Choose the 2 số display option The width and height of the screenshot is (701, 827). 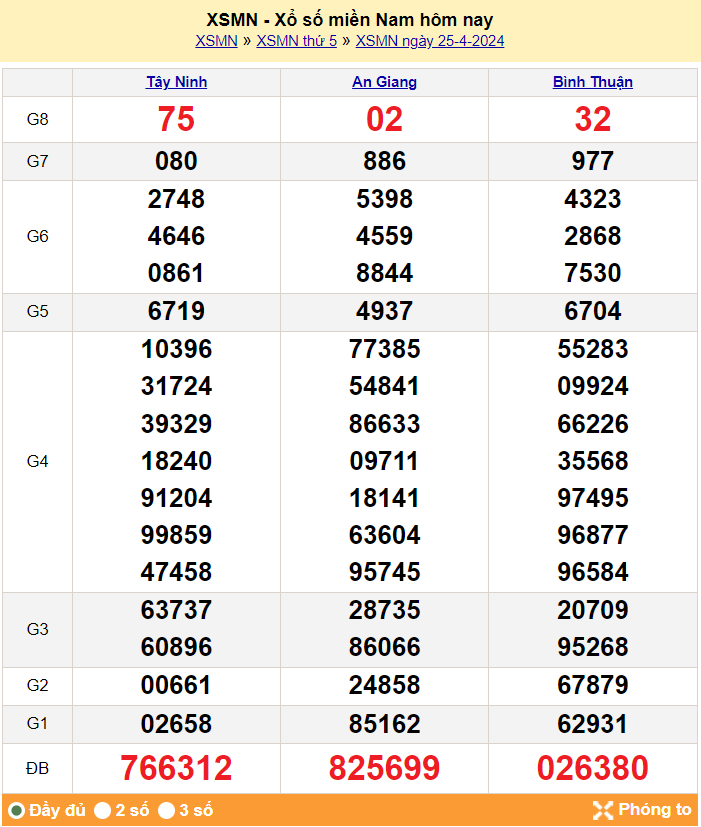103,810
